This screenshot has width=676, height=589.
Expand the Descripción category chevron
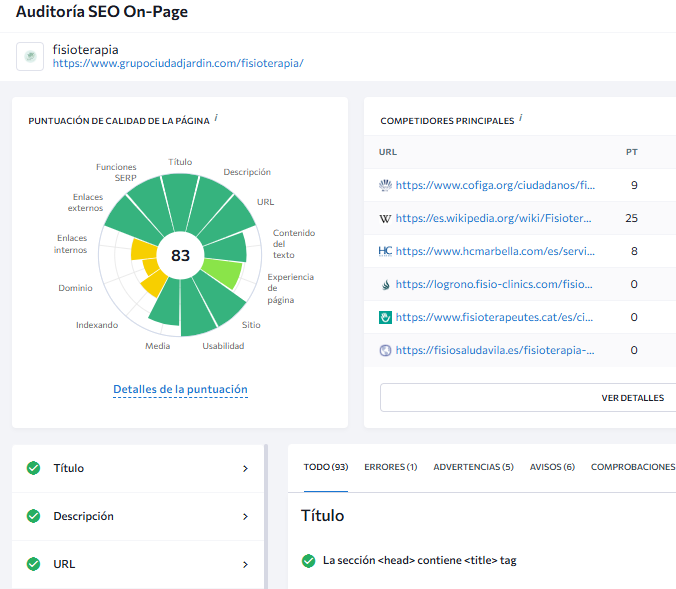coord(245,516)
